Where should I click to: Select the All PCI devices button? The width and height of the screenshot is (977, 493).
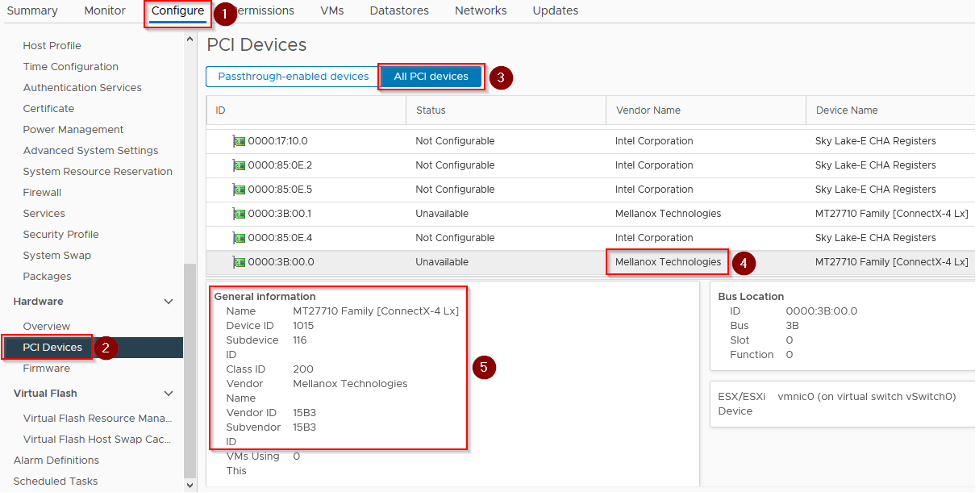click(431, 77)
